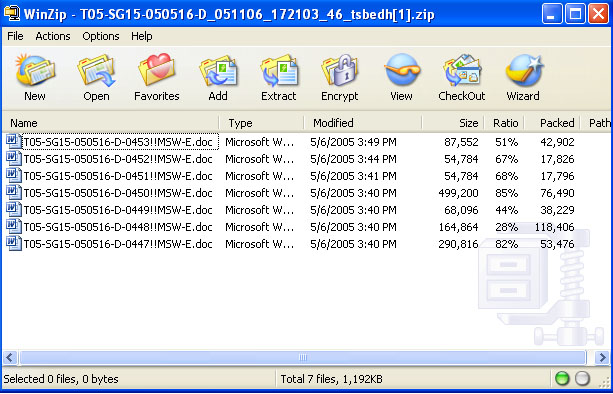Open the Options menu
This screenshot has width=613, height=394.
click(100, 36)
